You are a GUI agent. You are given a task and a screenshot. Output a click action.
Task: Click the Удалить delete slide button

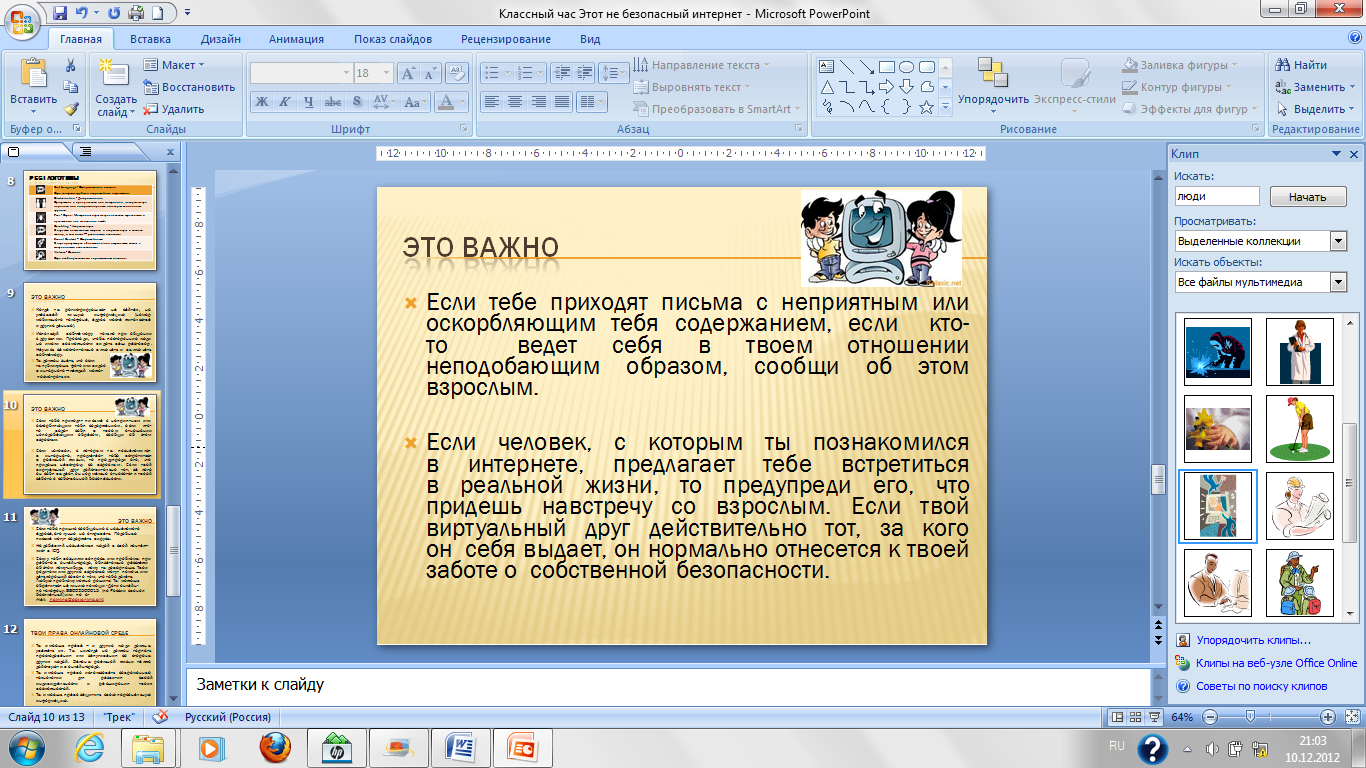coord(174,109)
